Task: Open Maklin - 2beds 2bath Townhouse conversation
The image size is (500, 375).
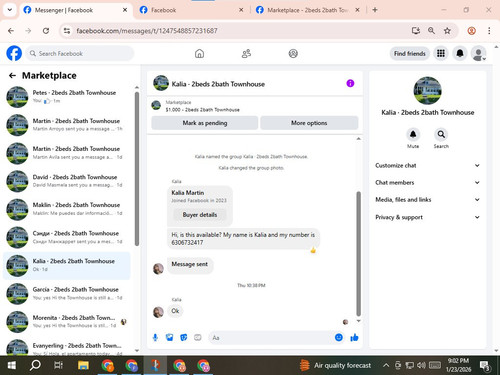Action: click(67, 209)
